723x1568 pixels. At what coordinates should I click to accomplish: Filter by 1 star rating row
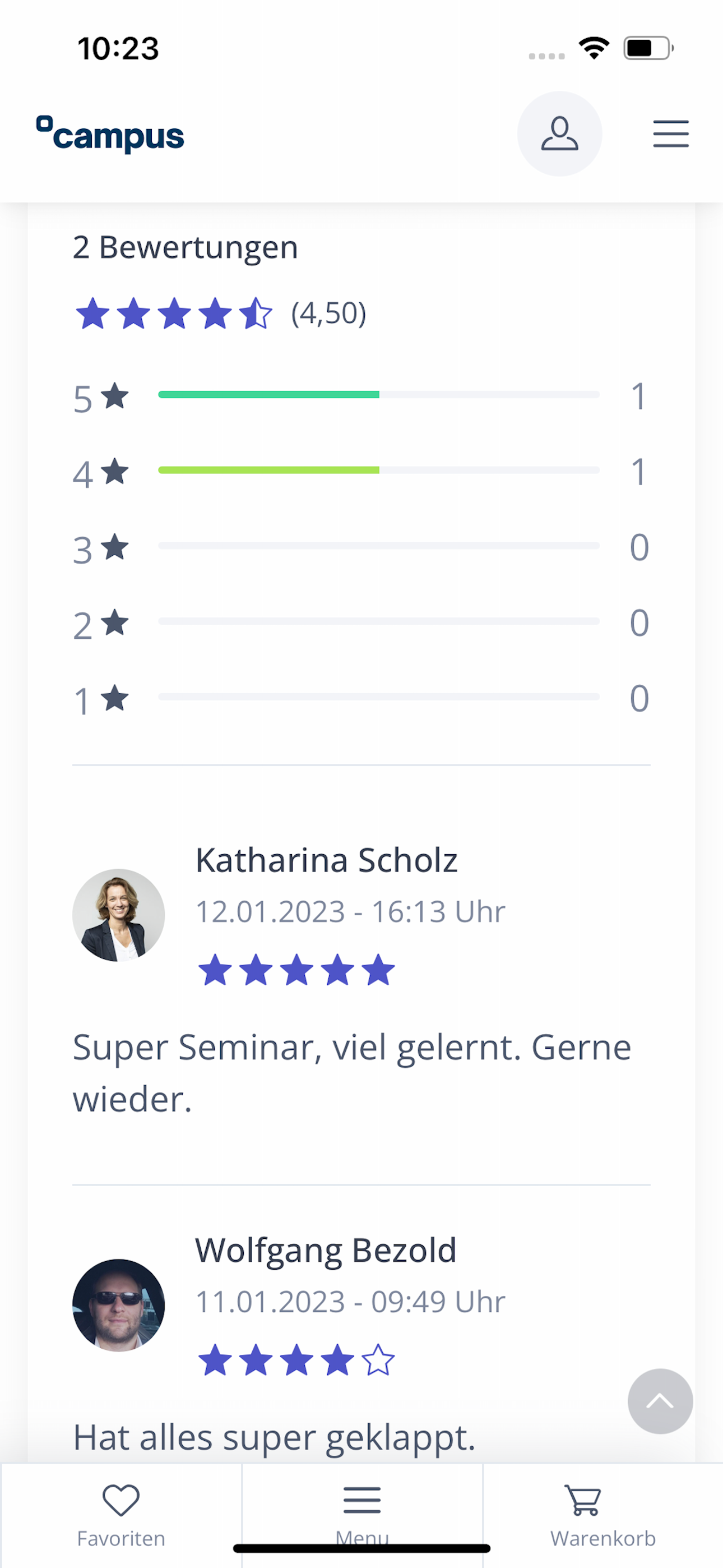point(361,698)
